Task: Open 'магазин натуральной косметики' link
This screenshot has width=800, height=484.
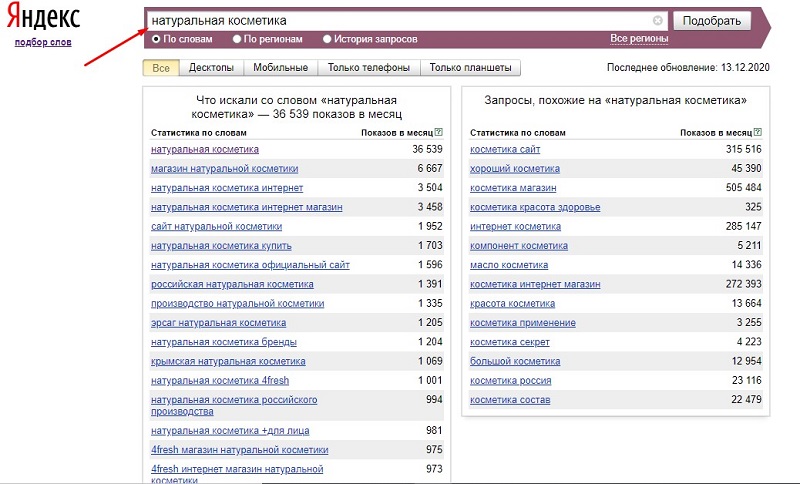Action: pyautogui.click(x=224, y=169)
